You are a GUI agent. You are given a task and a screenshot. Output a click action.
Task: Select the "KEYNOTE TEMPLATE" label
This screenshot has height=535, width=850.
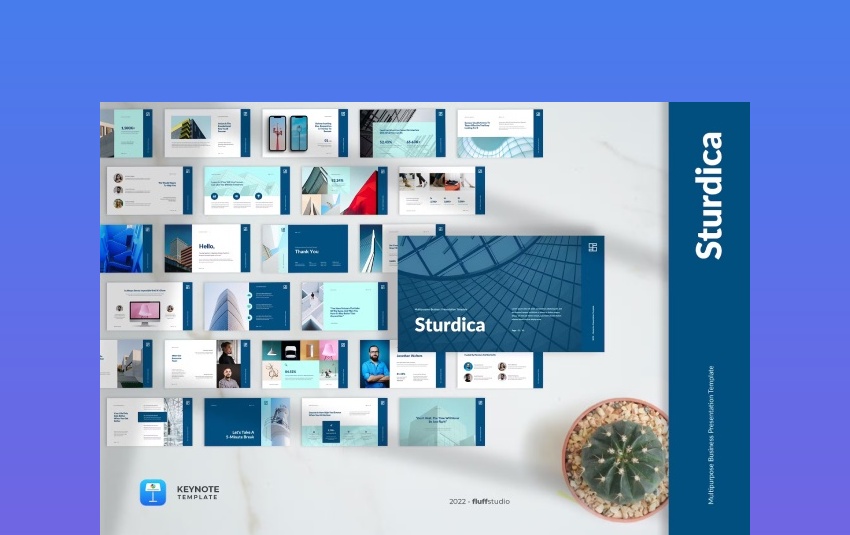tap(198, 492)
